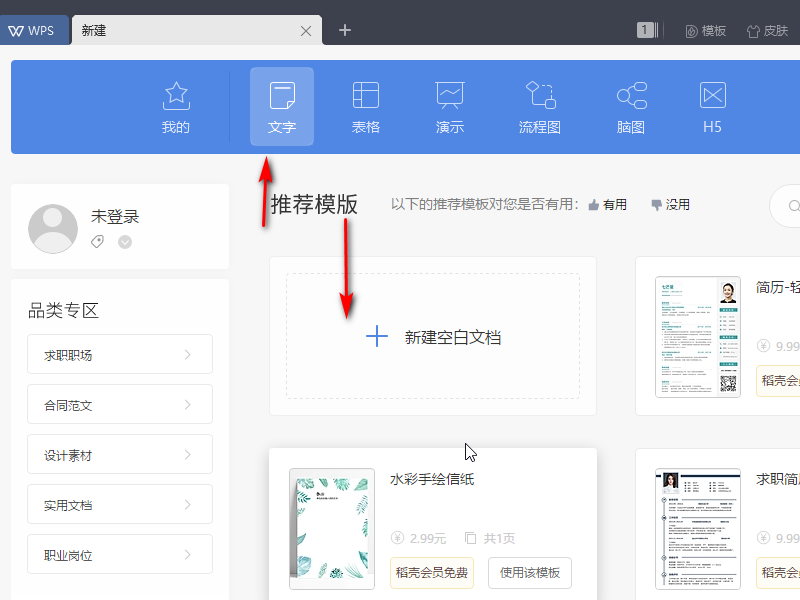Screen dimensions: 800x600
Task: Open the 脑图 mind map tool
Action: click(630, 106)
